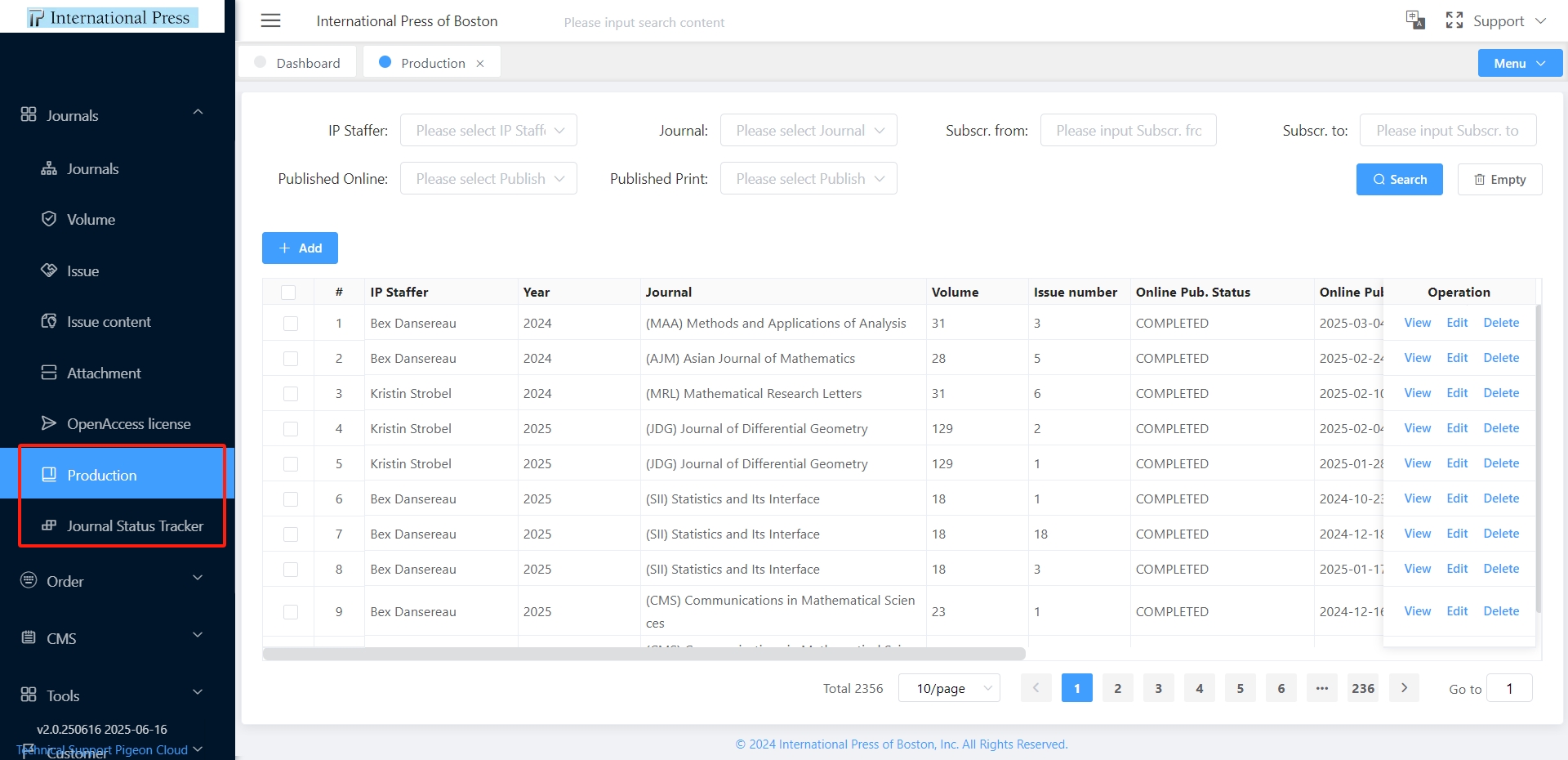Screen dimensions: 1568x760
Task: Open the Published Print dropdown
Action: 808,178
